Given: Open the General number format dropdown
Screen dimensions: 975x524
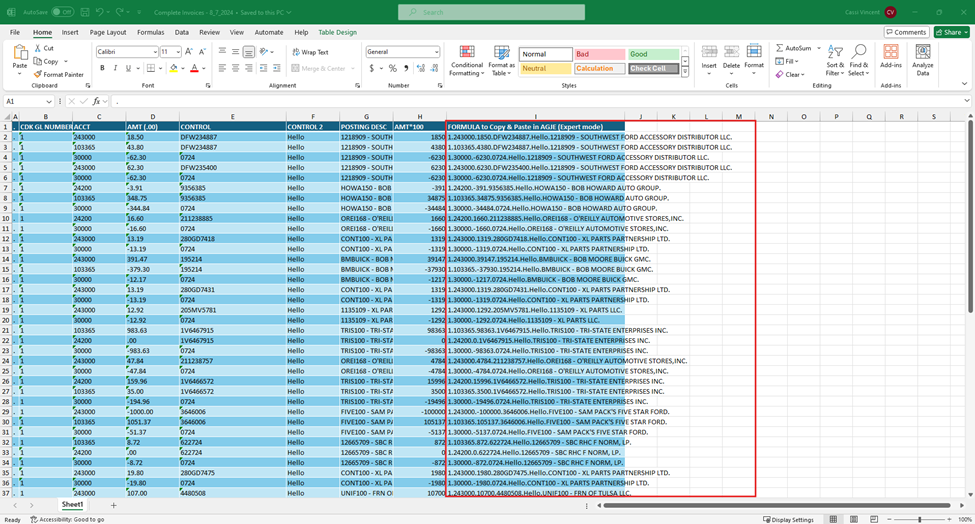Looking at the screenshot, I should point(437,52).
